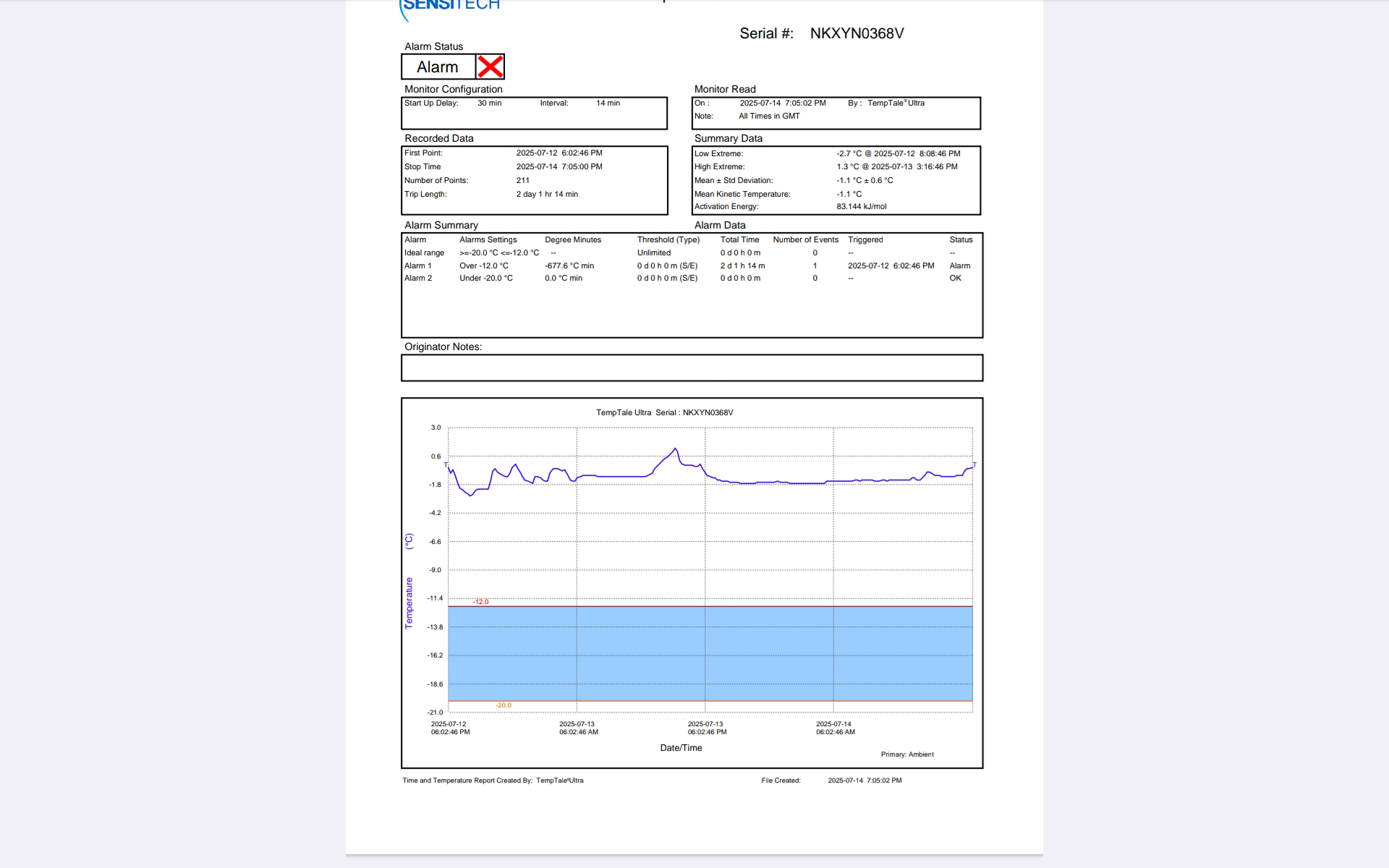1389x868 pixels.
Task: Click Alarm 1 row in Alarm Summary
Action: click(x=418, y=265)
